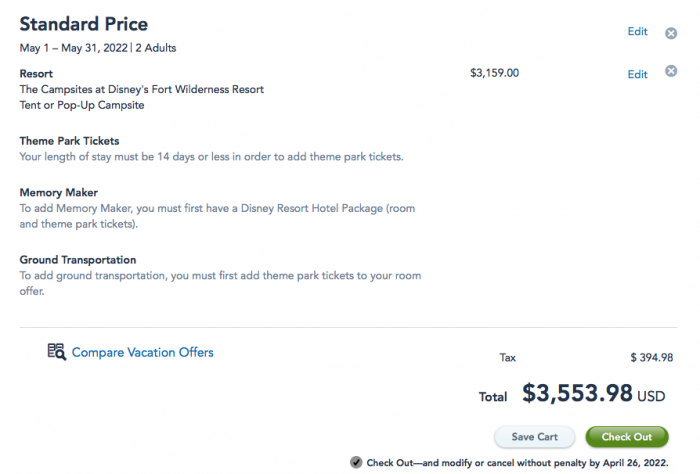The width and height of the screenshot is (700, 474).
Task: Click The Campsites at Disney's Fort Wilderness Resort
Action: (x=142, y=89)
